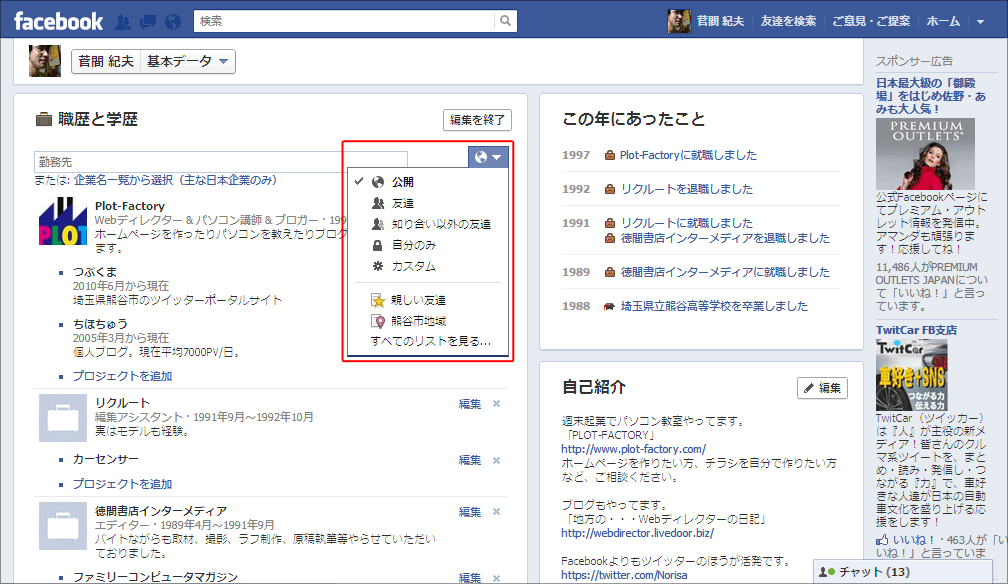
Task: Click briefcase icon beside 職歴と学歴
Action: tap(44, 119)
